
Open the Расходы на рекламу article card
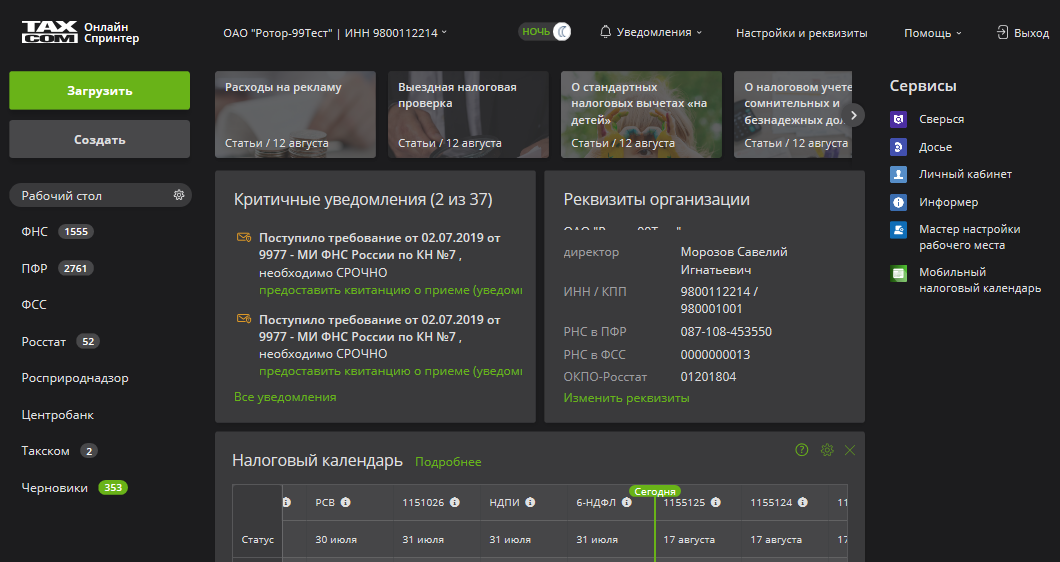295,114
